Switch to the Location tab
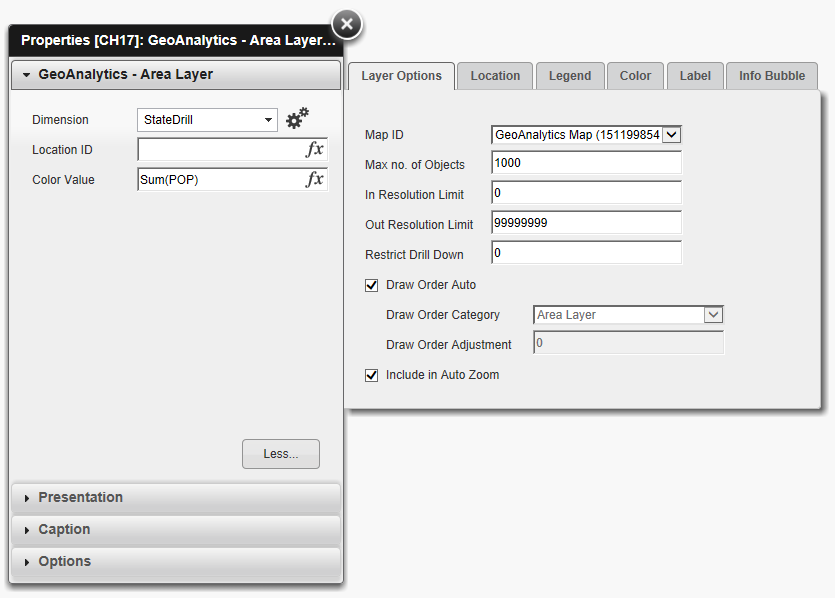835x598 pixels. pos(494,75)
